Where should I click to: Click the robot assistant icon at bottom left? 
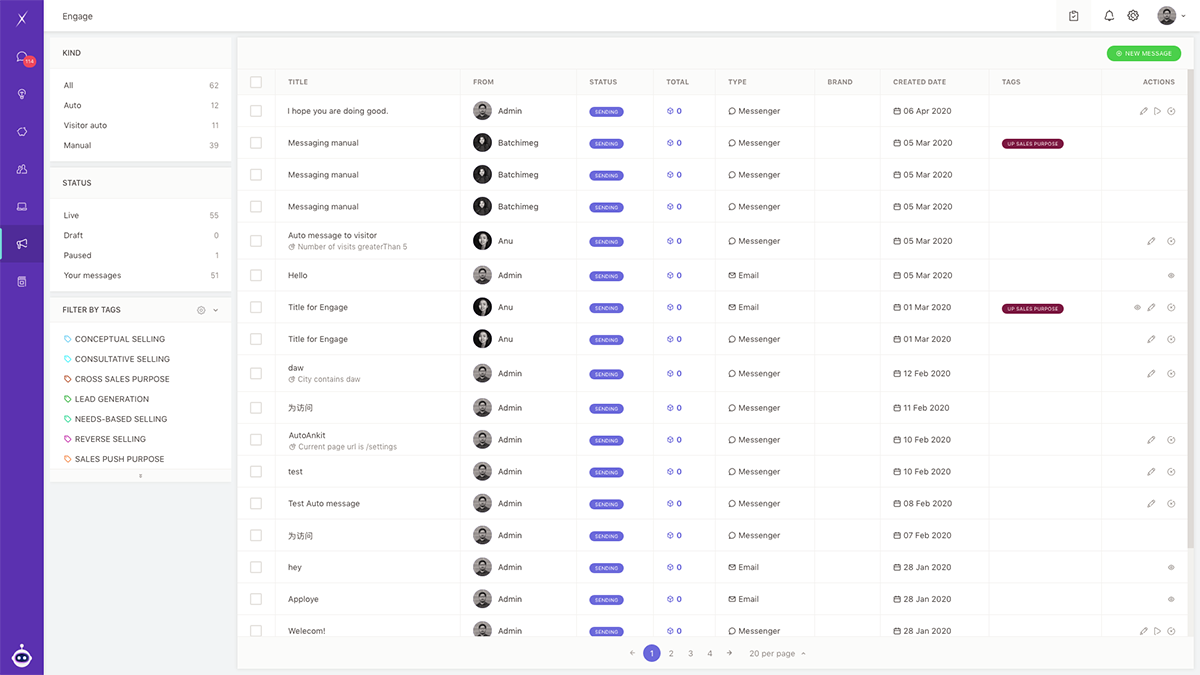[x=22, y=656]
